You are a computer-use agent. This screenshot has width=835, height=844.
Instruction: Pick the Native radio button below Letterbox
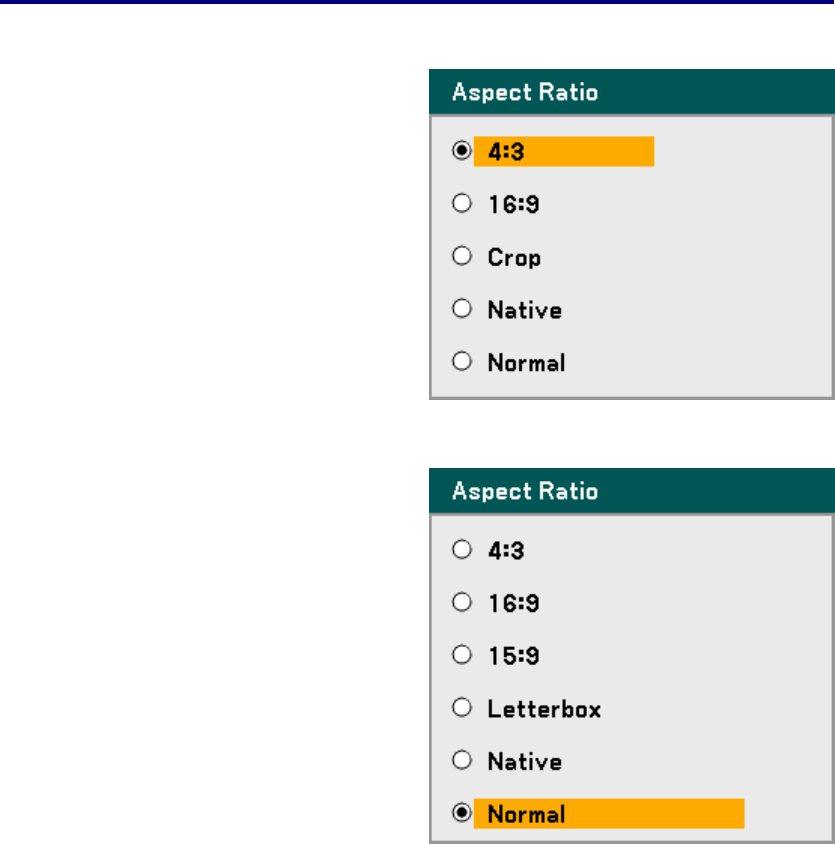461,761
